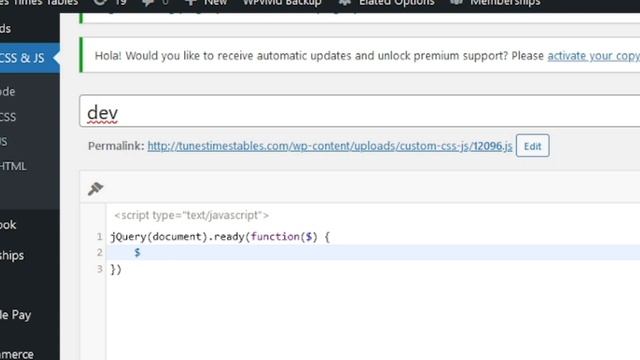Click the Memberships icon in admin bar
640x360 pixels.
[456, 2]
